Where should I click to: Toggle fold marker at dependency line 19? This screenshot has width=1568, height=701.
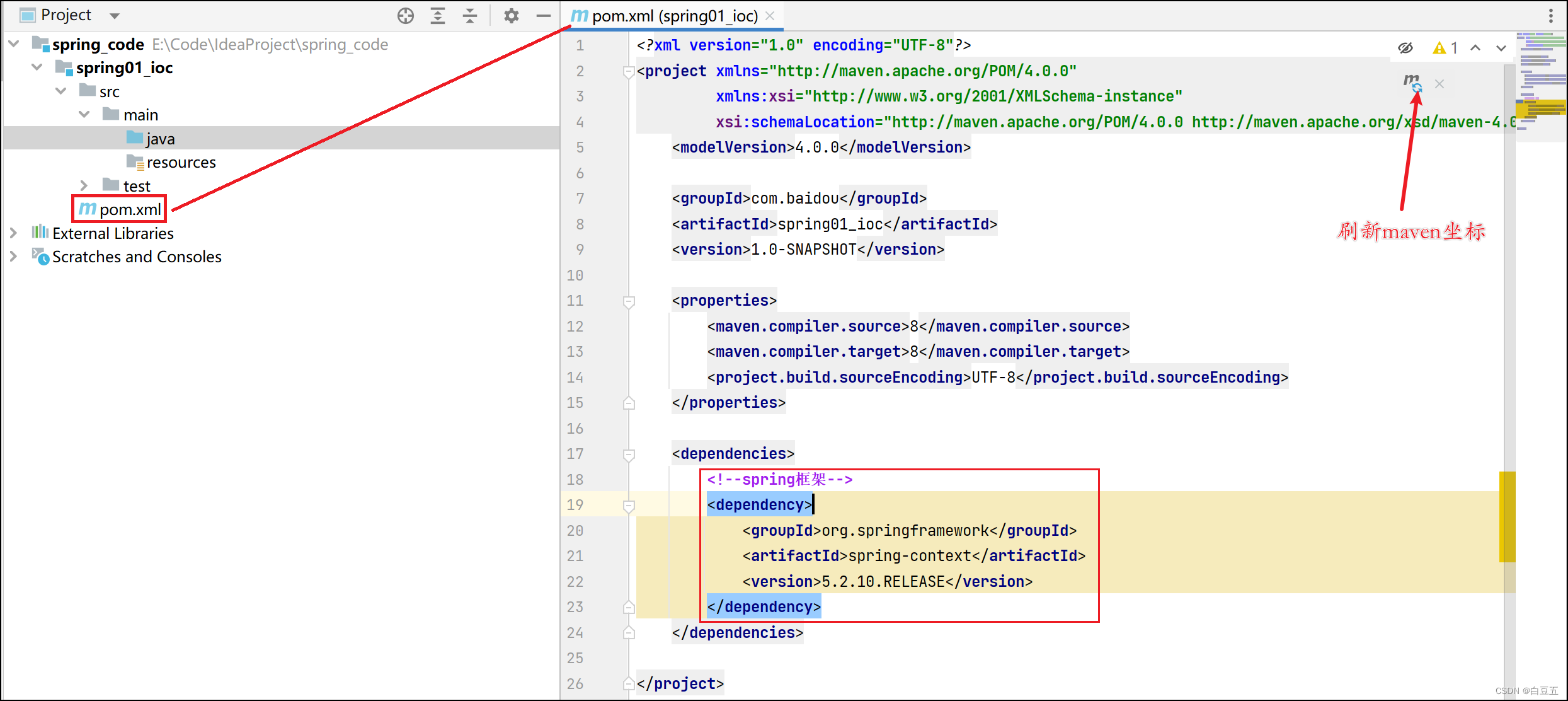629,505
